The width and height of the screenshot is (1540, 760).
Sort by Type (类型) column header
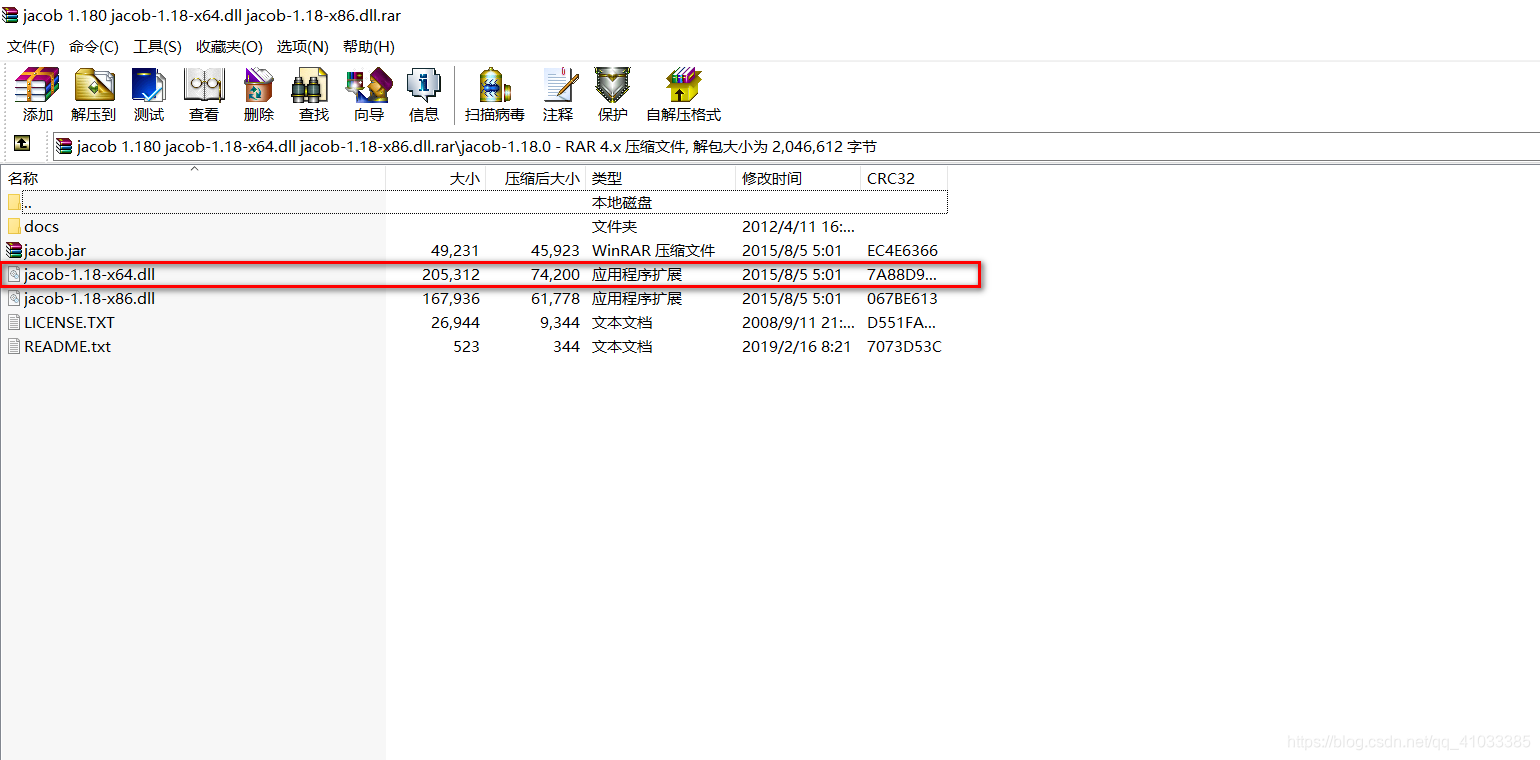pos(660,178)
